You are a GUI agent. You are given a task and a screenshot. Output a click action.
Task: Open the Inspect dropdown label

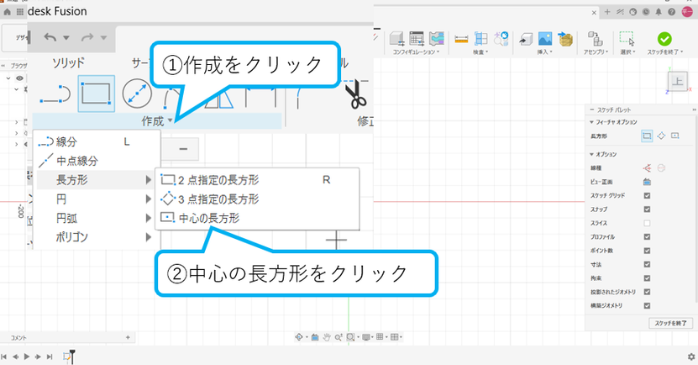pos(481,52)
